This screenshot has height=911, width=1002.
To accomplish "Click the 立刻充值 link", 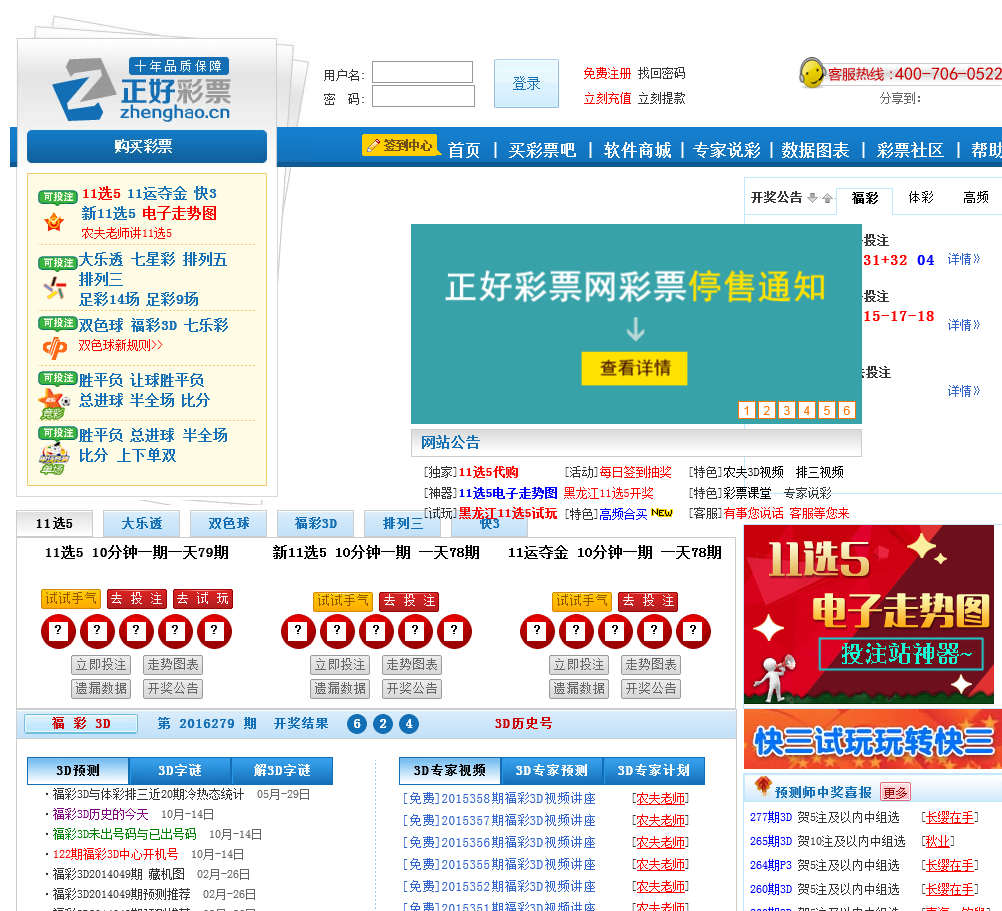I will coord(606,98).
